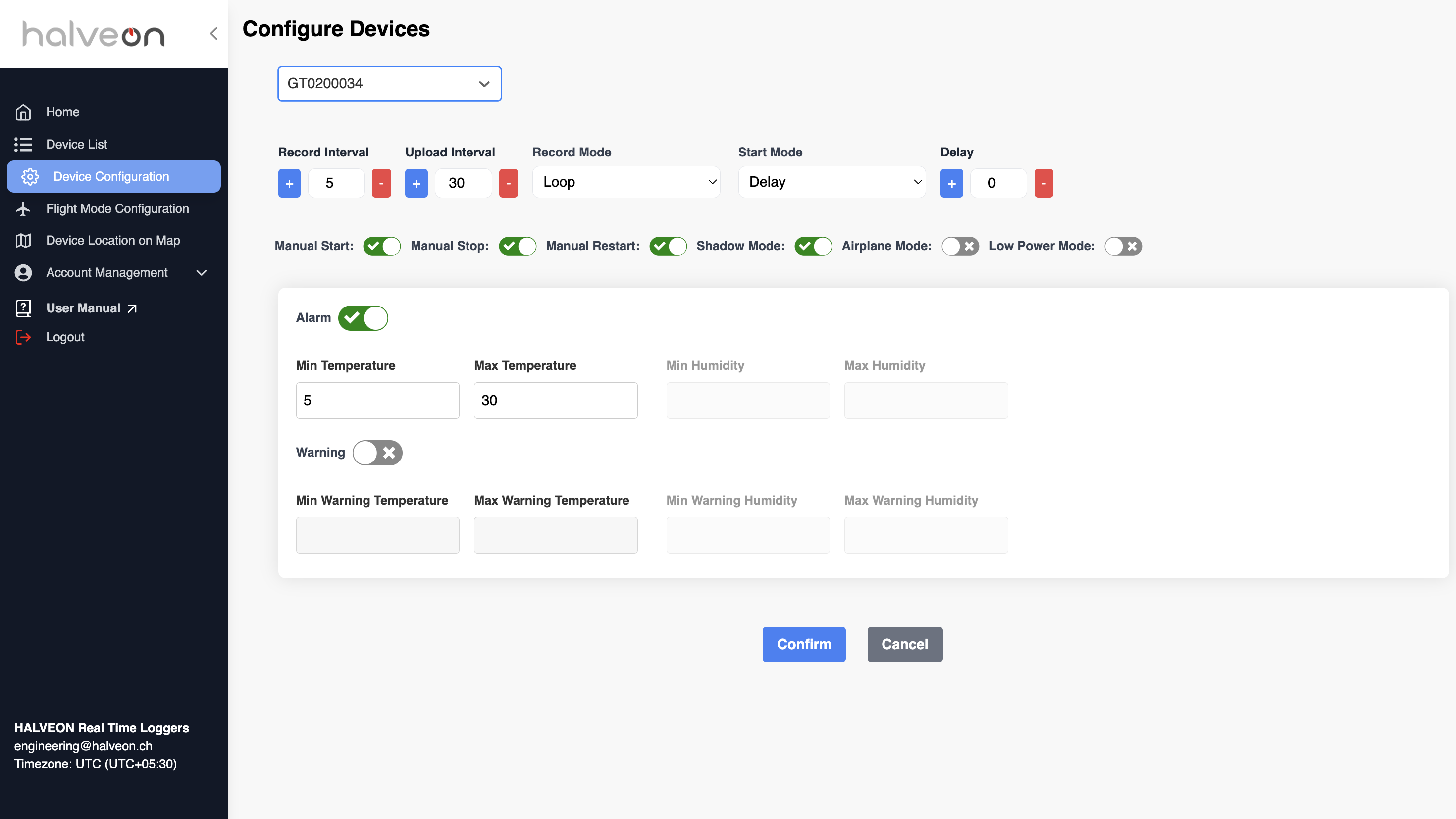The width and height of the screenshot is (1456, 819).
Task: Click the Max Warning Temperature field
Action: (x=556, y=535)
